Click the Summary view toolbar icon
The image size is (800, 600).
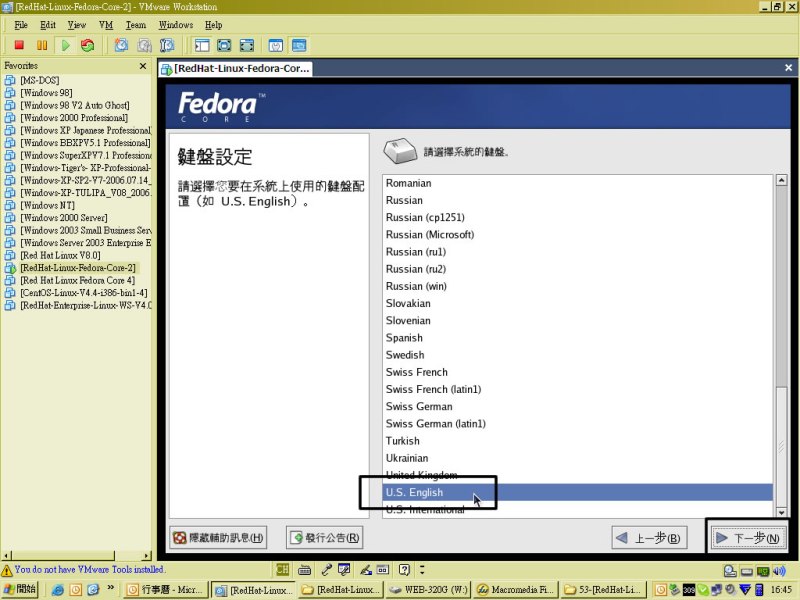click(276, 45)
